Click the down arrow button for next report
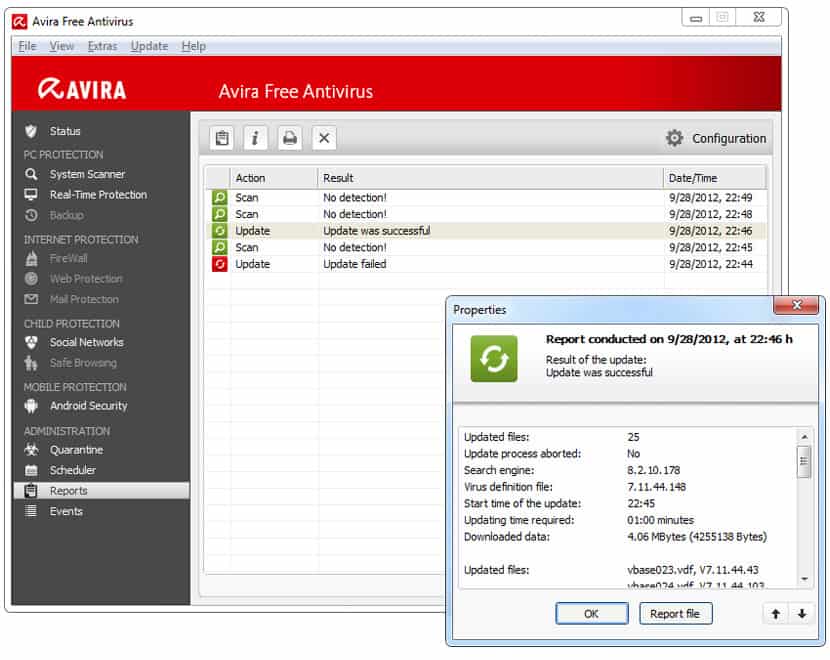Viewport: 830px width, 660px height. coord(801,614)
